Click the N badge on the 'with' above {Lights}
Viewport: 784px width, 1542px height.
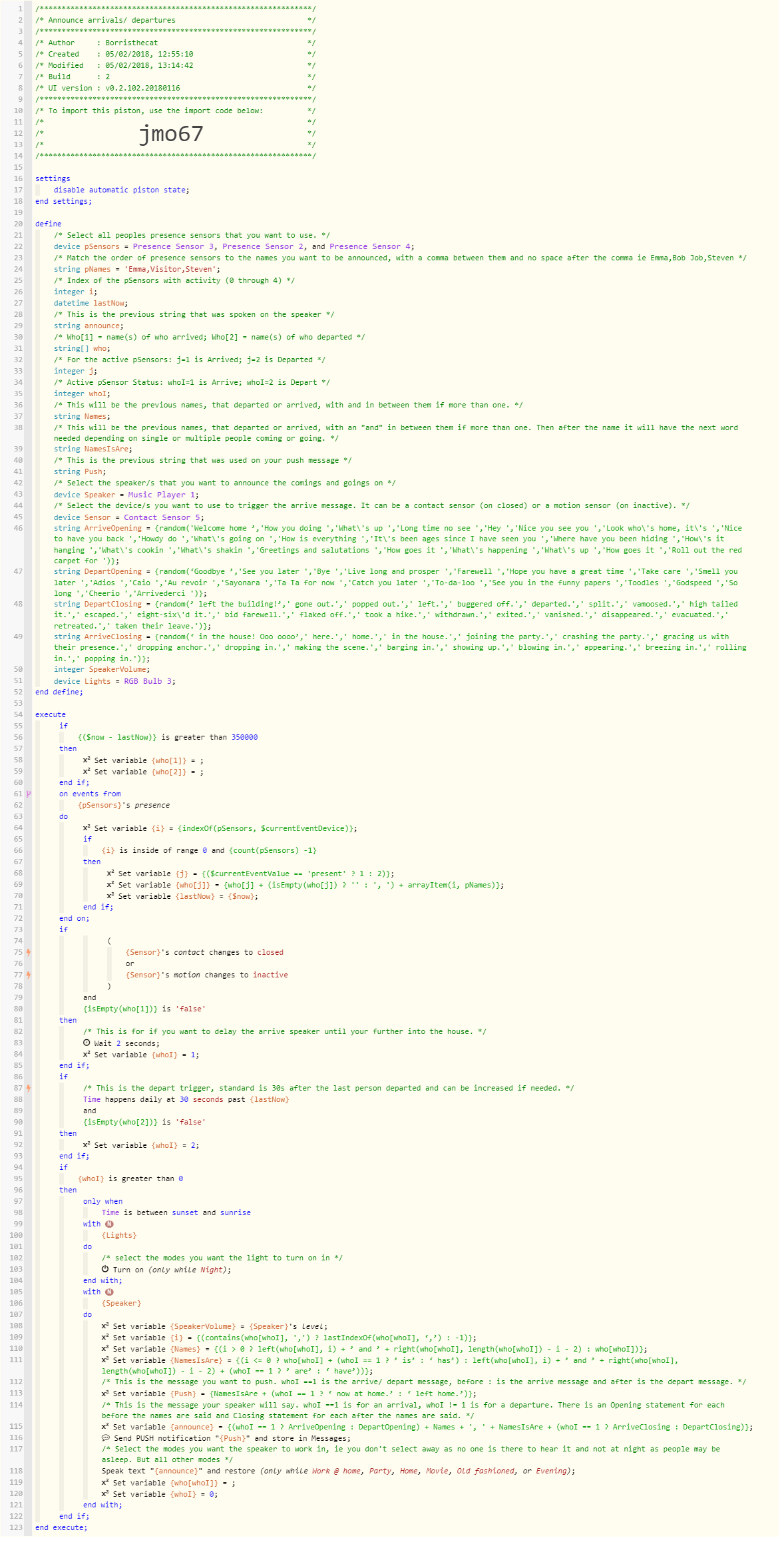tap(110, 1224)
